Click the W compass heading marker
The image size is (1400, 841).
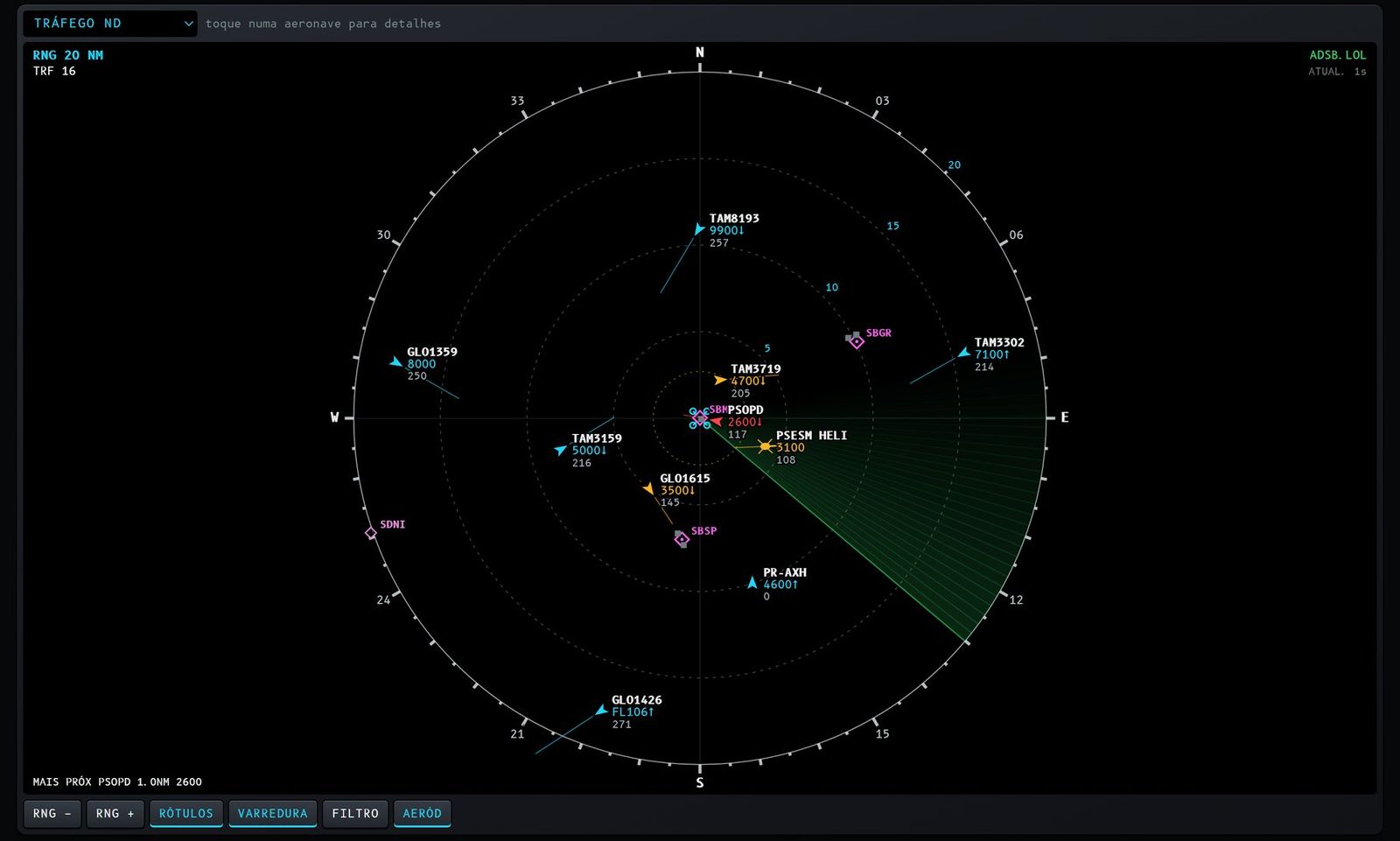pos(334,417)
